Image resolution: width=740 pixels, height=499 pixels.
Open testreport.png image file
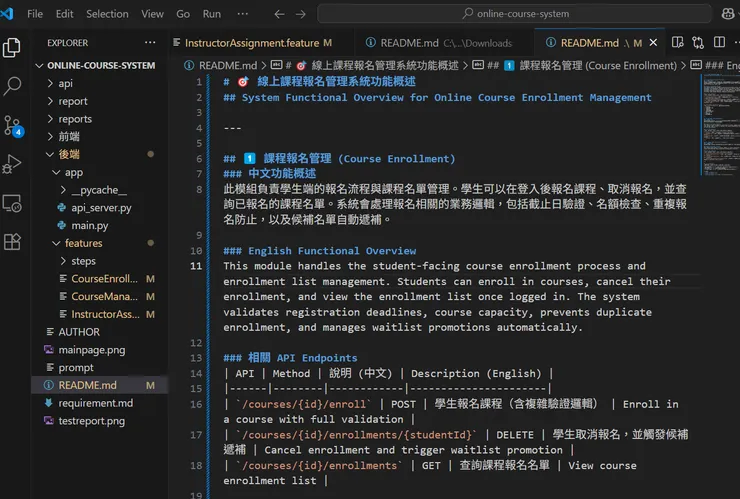pos(92,421)
